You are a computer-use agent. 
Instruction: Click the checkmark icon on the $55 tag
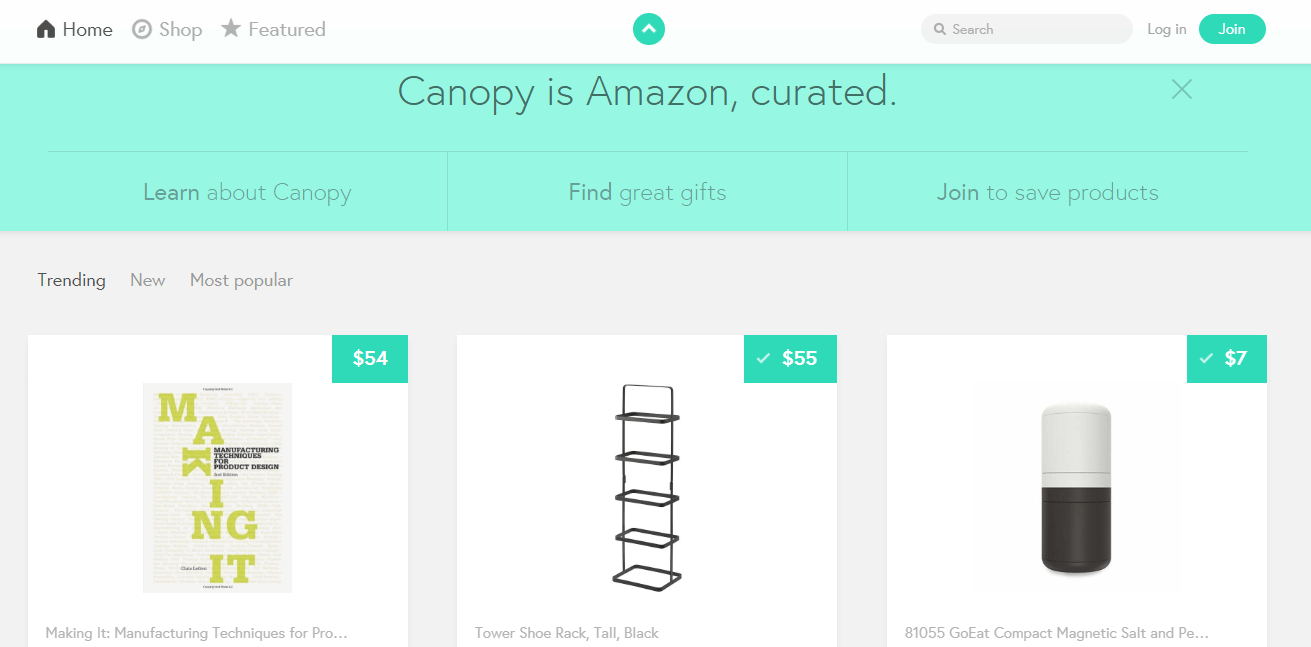click(764, 358)
